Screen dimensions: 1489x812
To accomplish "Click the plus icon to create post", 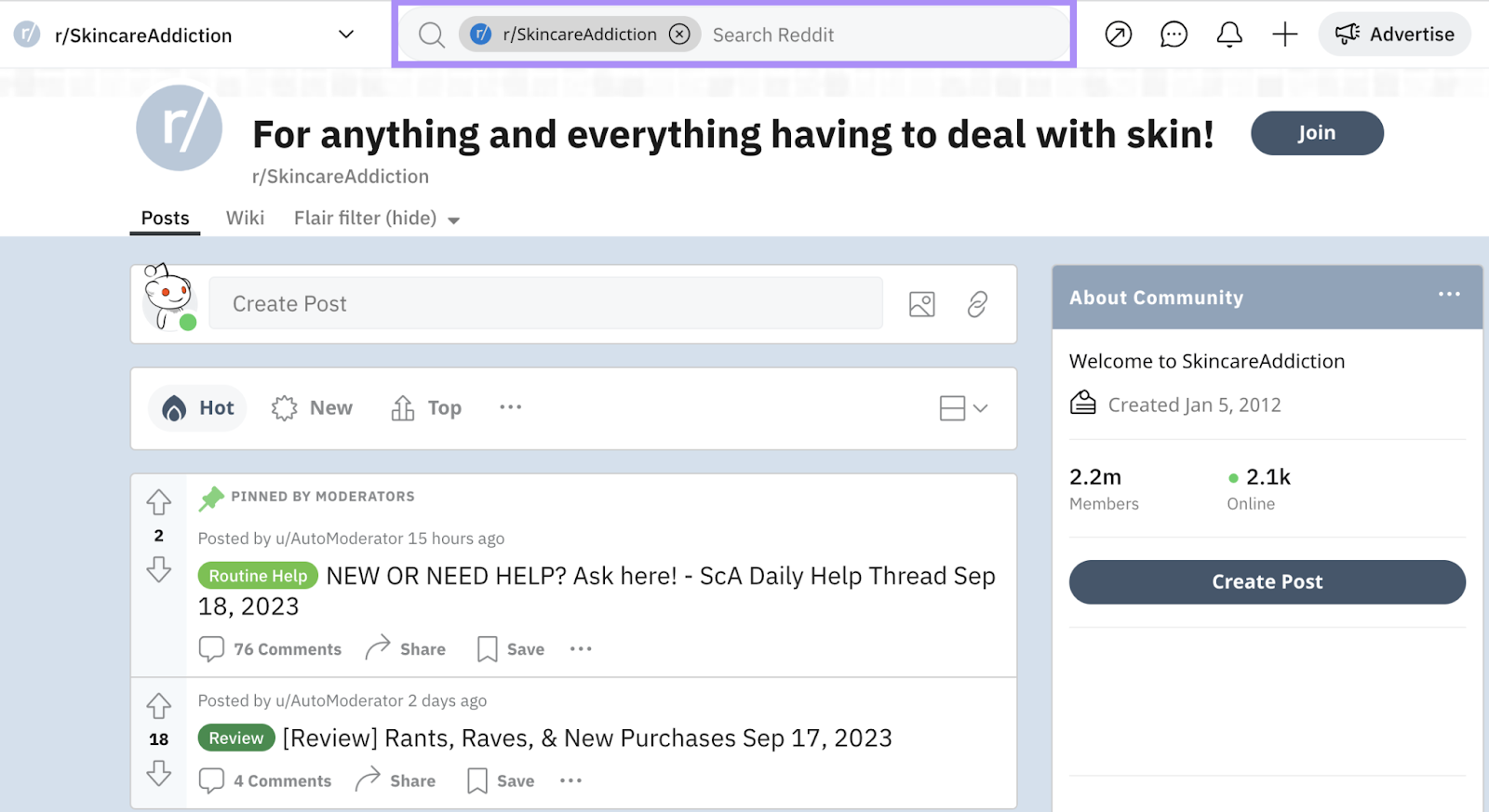I will click(x=1285, y=34).
